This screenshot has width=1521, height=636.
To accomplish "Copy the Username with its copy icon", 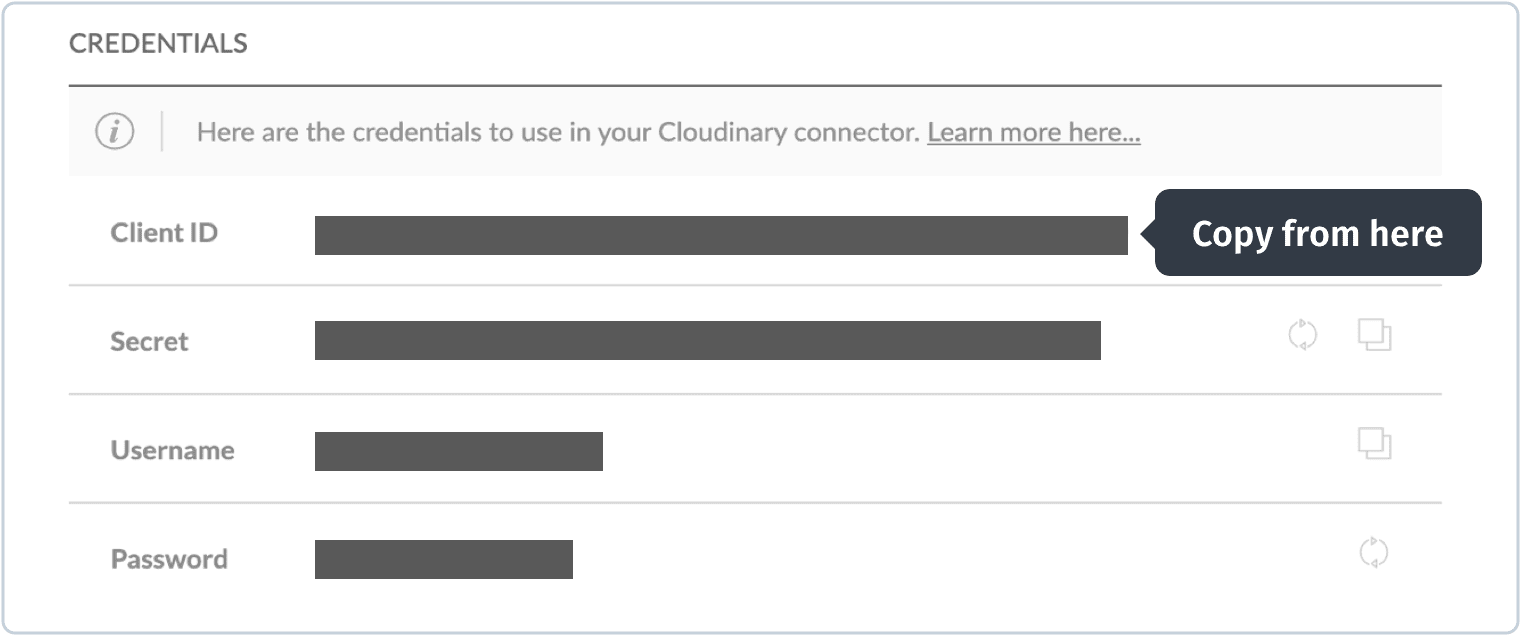I will pos(1374,443).
